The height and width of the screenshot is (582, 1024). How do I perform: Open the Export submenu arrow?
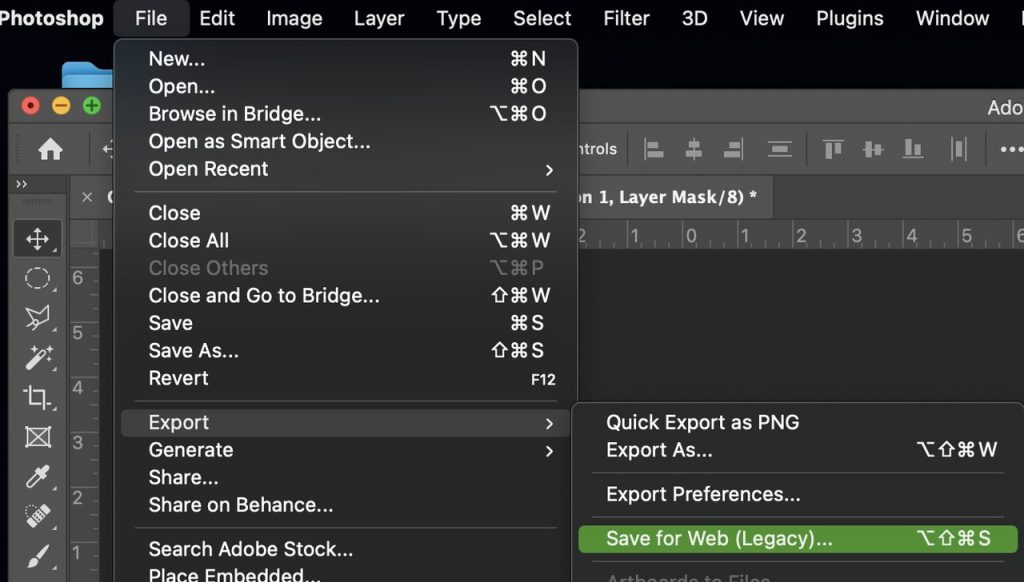coord(549,423)
